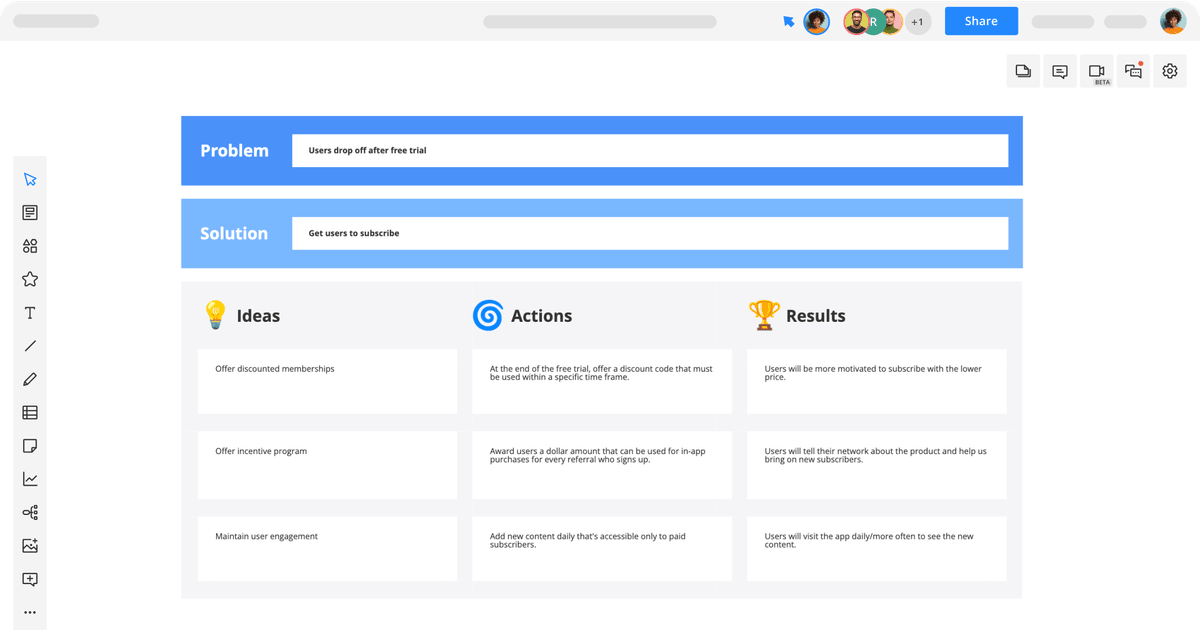The width and height of the screenshot is (1200, 630).
Task: Open board settings with the gear icon
Action: click(1169, 70)
